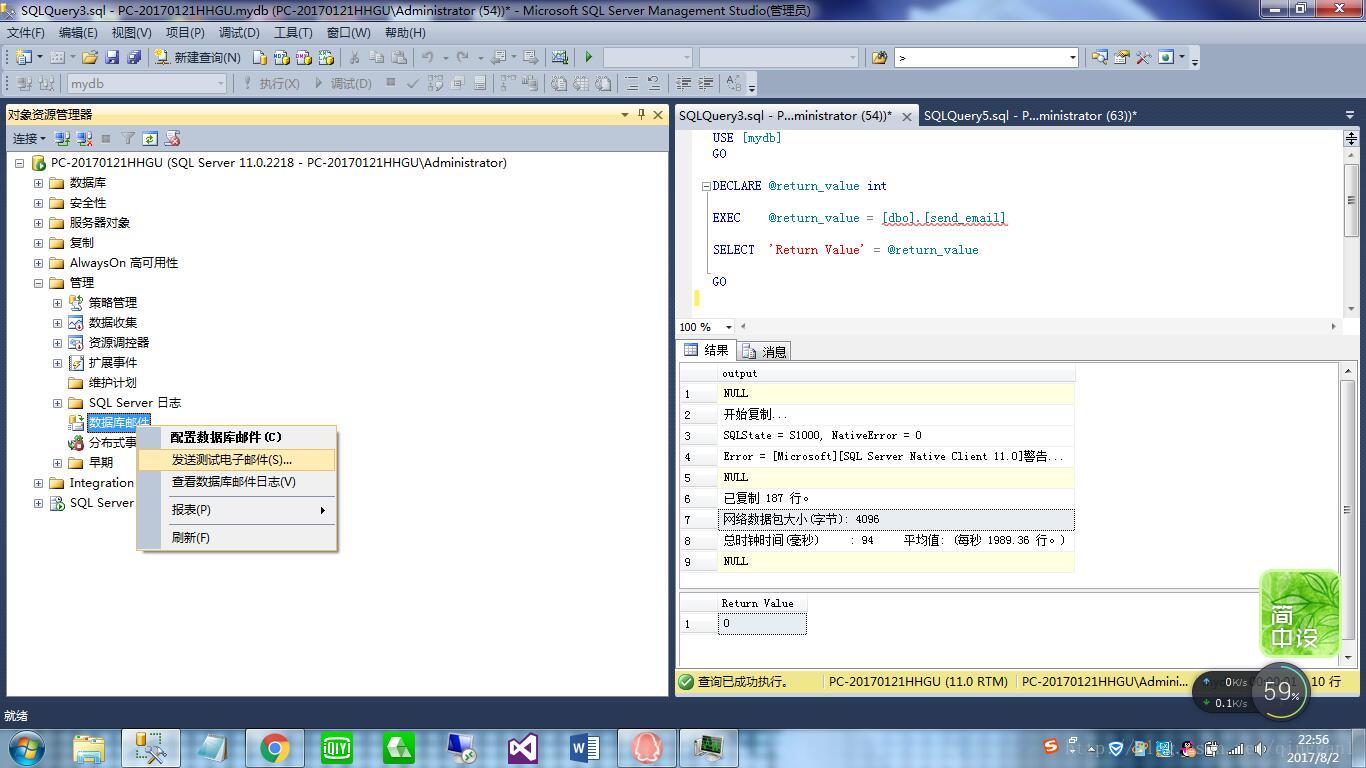This screenshot has width=1366, height=768.
Task: Open the 工具(T) menu
Action: click(293, 32)
